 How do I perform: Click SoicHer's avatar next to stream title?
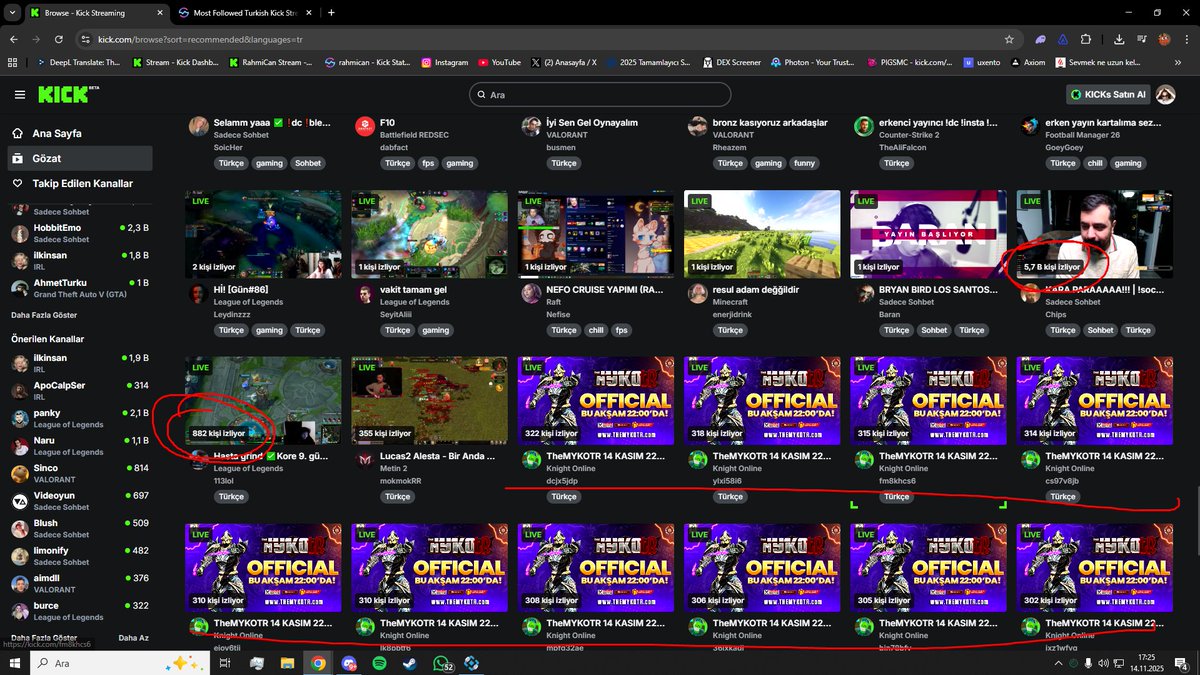[x=198, y=126]
